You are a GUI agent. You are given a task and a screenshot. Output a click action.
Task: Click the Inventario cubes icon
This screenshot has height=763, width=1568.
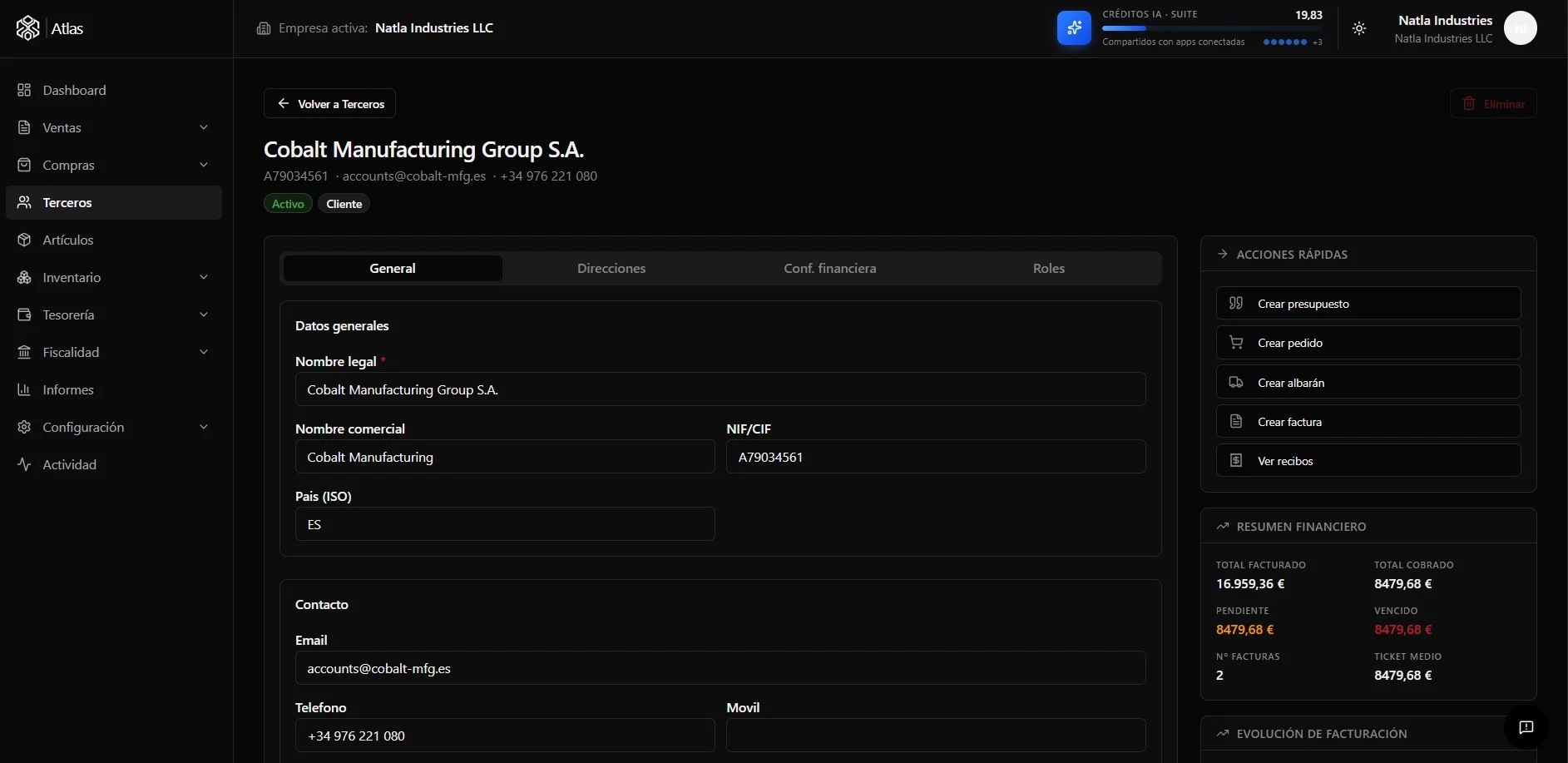pos(24,277)
